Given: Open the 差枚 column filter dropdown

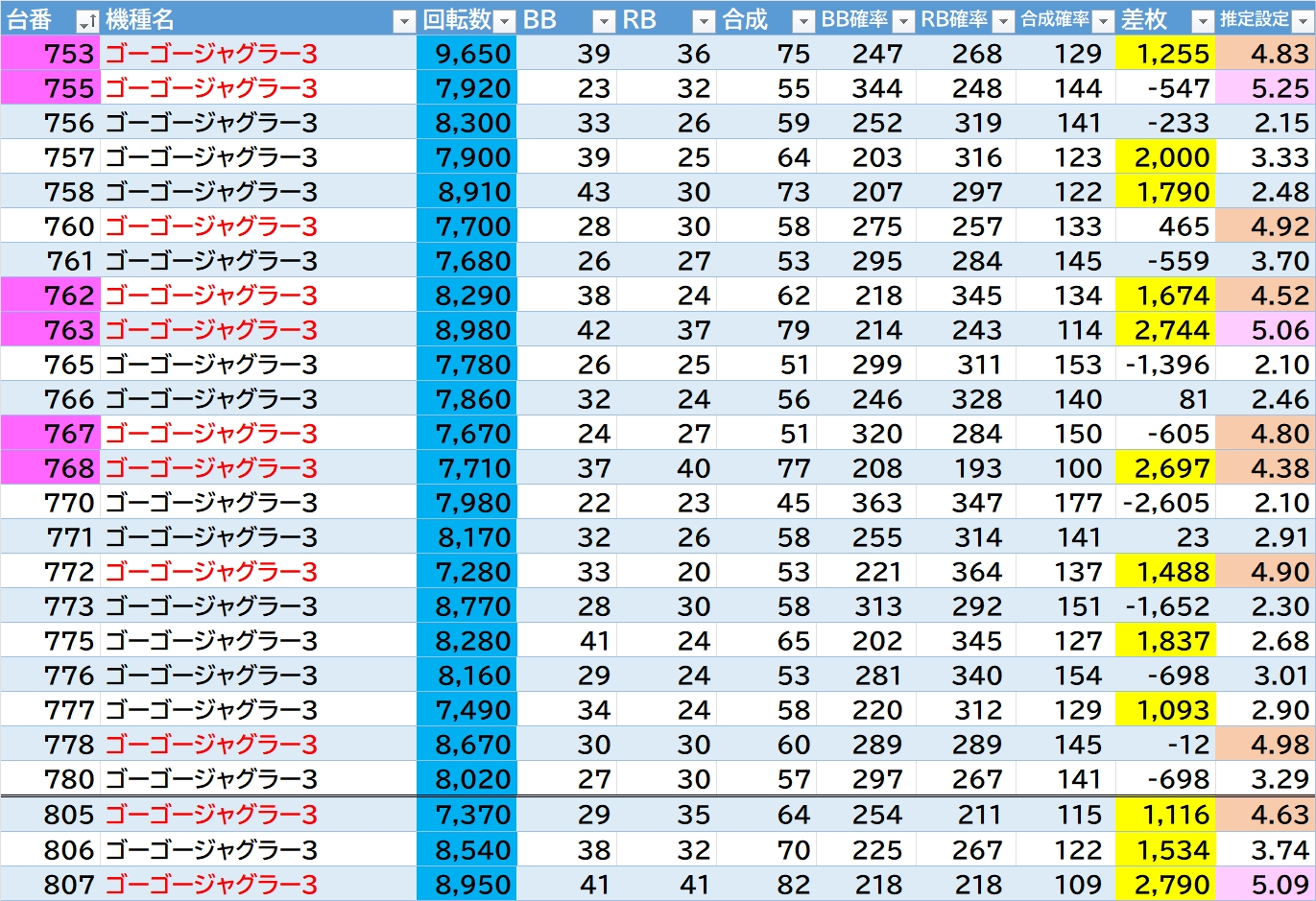Looking at the screenshot, I should click(1203, 21).
